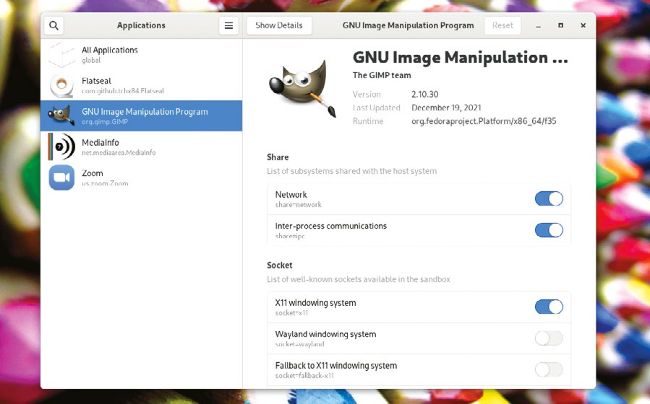Click the All Applications box icon

tap(61, 55)
